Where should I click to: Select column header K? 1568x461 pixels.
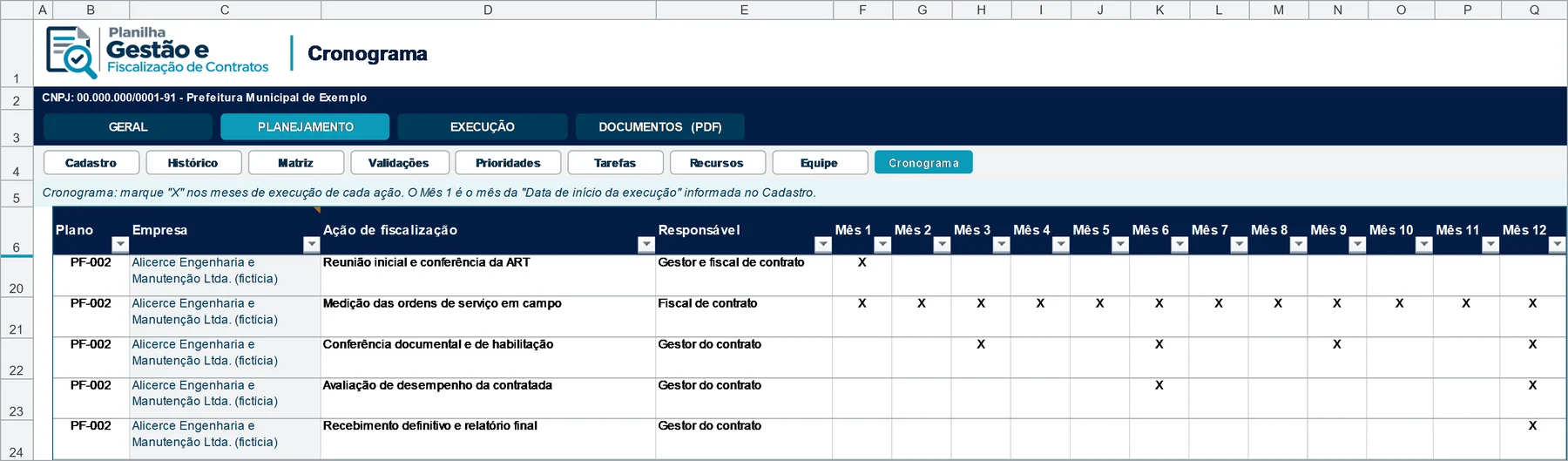pyautogui.click(x=1159, y=10)
